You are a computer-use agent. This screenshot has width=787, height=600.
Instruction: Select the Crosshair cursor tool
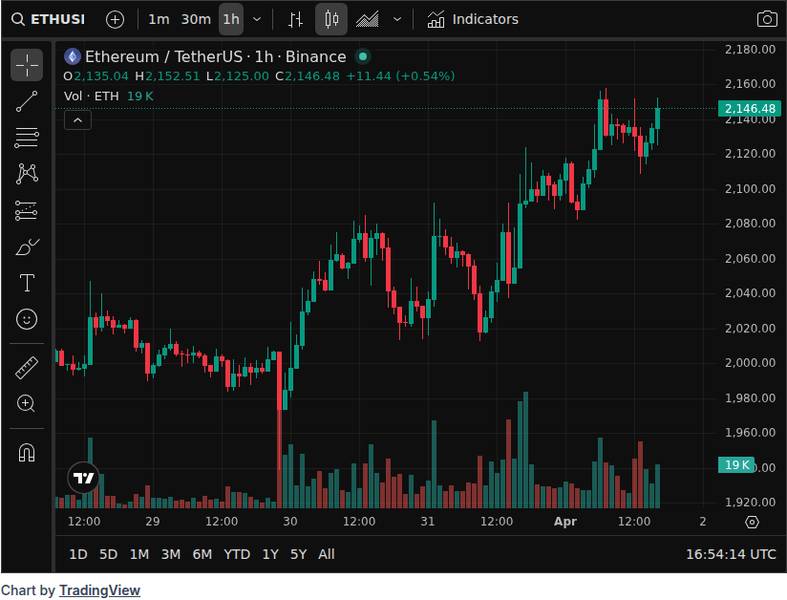27,65
